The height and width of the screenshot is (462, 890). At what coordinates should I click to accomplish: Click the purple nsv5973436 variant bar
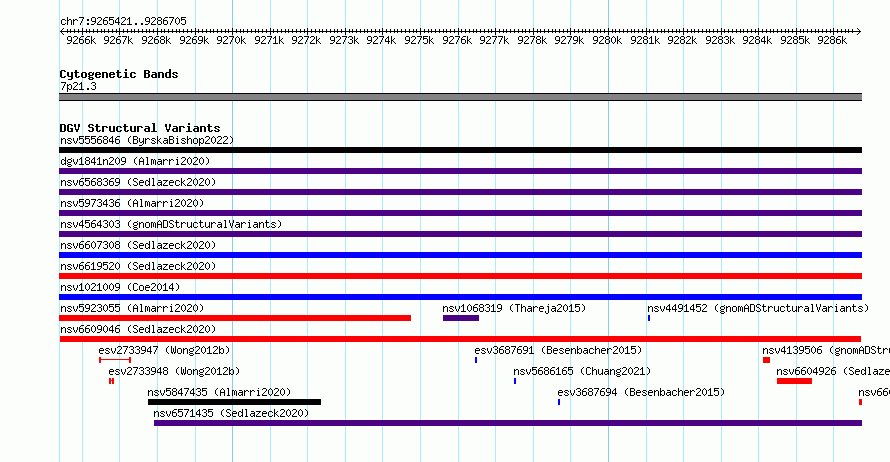(x=460, y=213)
